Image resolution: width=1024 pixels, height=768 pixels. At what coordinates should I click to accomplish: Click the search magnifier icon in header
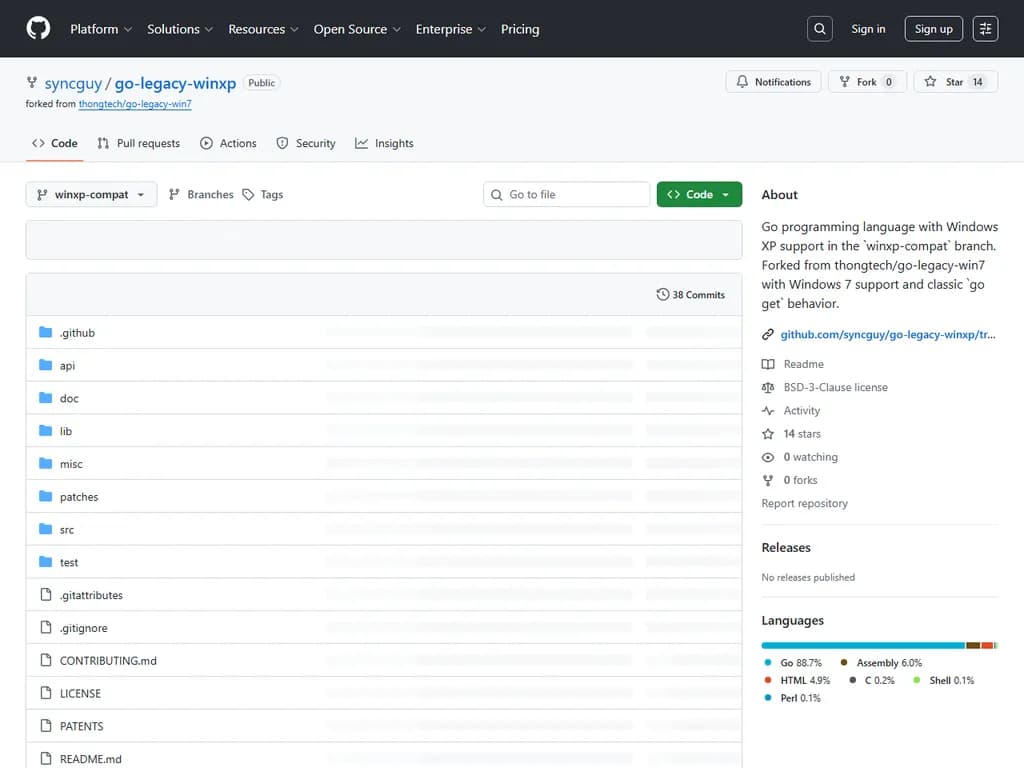(x=820, y=29)
